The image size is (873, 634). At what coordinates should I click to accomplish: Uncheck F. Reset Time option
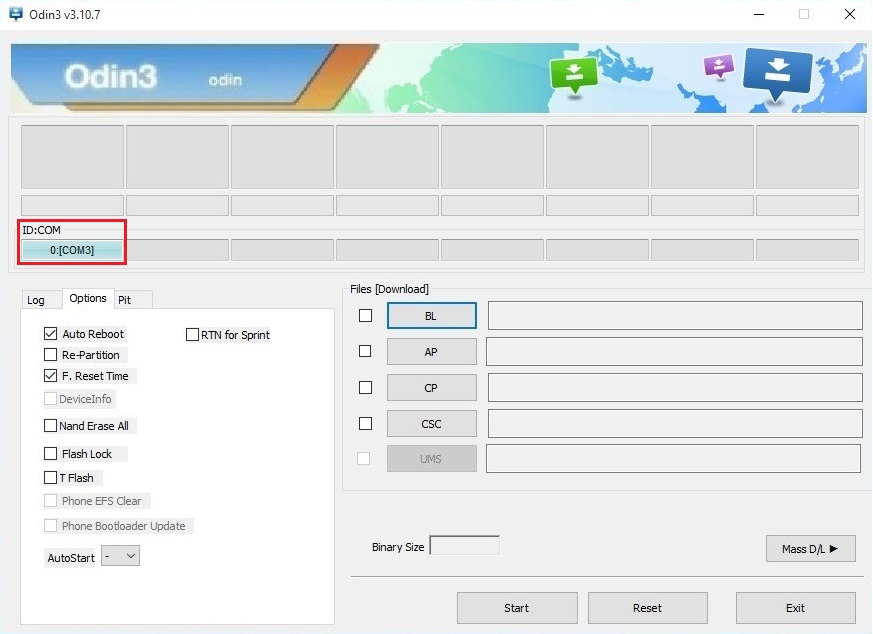coord(50,376)
